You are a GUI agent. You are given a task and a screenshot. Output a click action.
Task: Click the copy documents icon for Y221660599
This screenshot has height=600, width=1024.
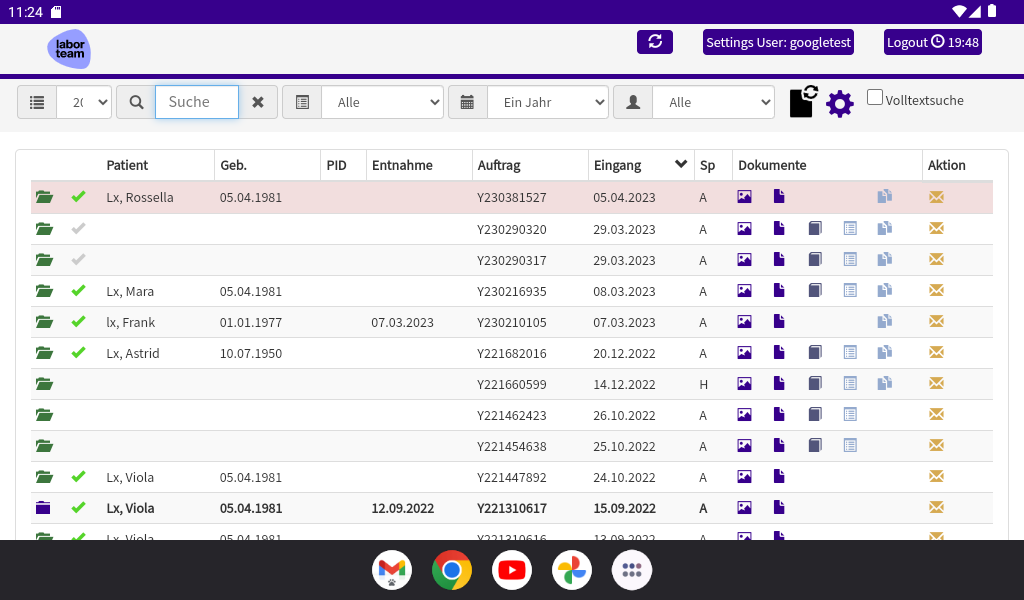(884, 384)
